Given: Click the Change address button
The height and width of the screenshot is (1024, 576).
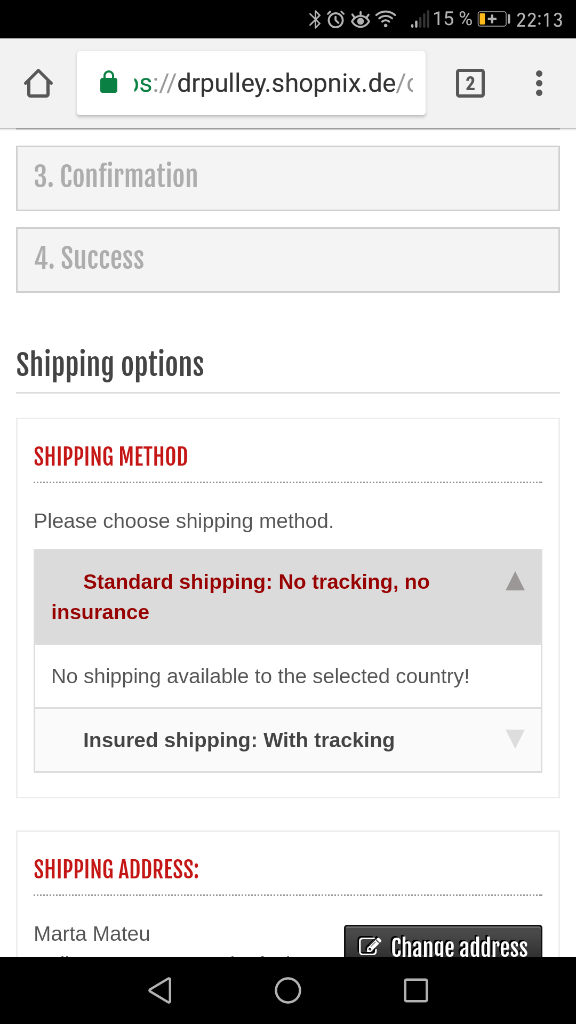Looking at the screenshot, I should coord(443,942).
